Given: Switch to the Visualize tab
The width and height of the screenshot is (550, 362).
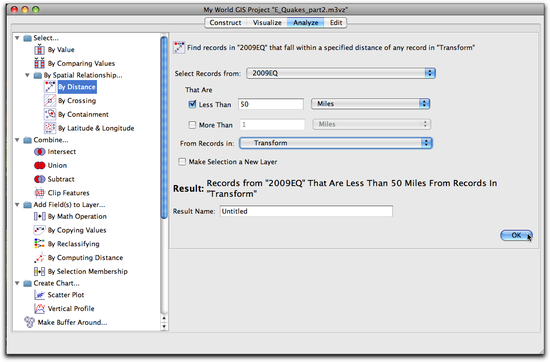Looking at the screenshot, I should point(267,23).
